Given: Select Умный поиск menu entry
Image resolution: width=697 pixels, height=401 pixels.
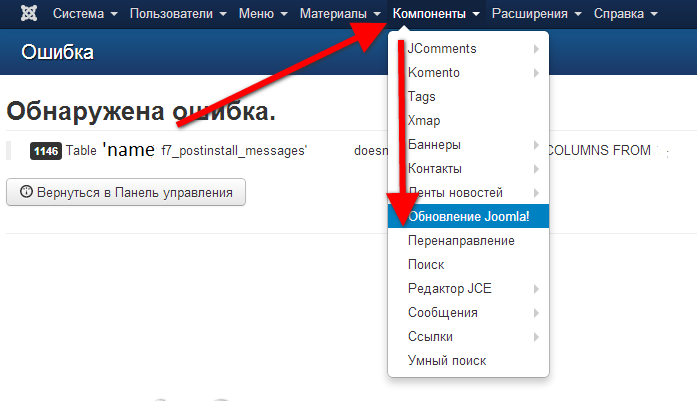Looking at the screenshot, I should click(447, 361).
